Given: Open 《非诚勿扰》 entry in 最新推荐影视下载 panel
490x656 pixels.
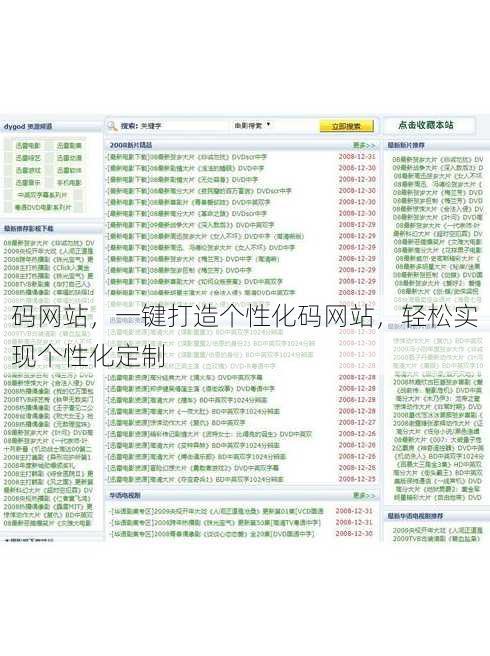Looking at the screenshot, I should [49, 243].
